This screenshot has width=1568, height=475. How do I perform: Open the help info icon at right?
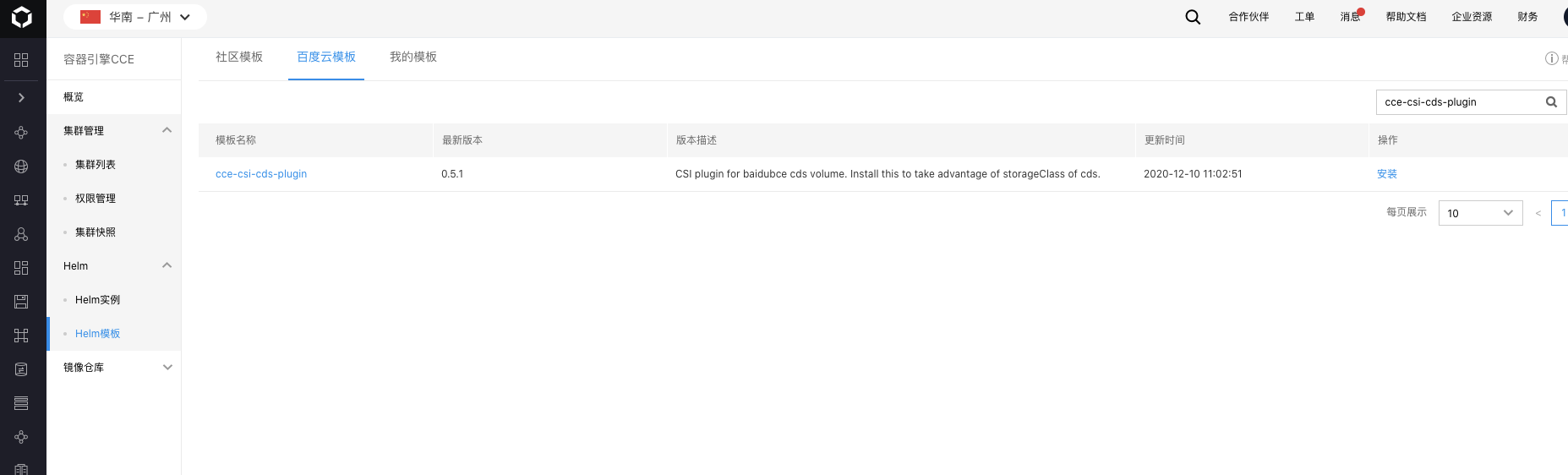[1551, 58]
